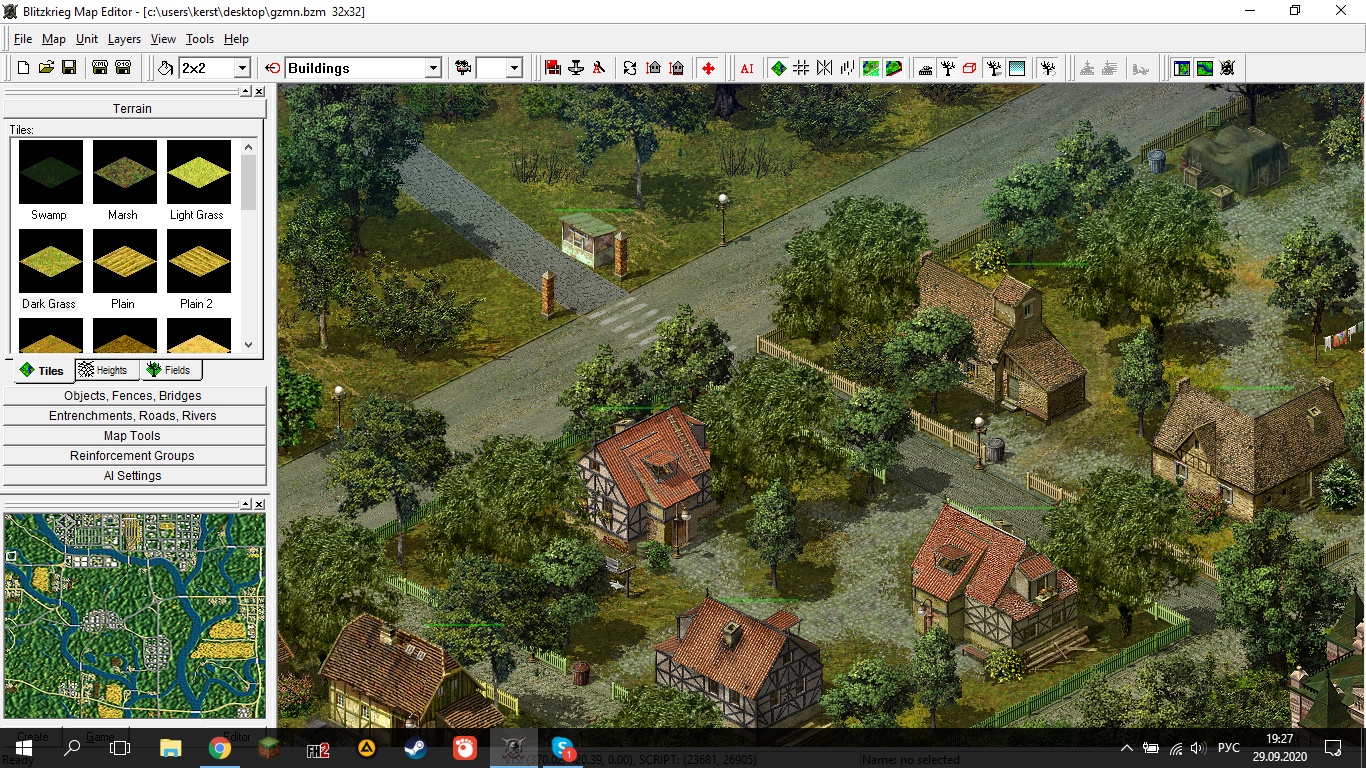The width and height of the screenshot is (1366, 768).
Task: Expand the Reinforcement Groups section
Action: pyautogui.click(x=133, y=456)
